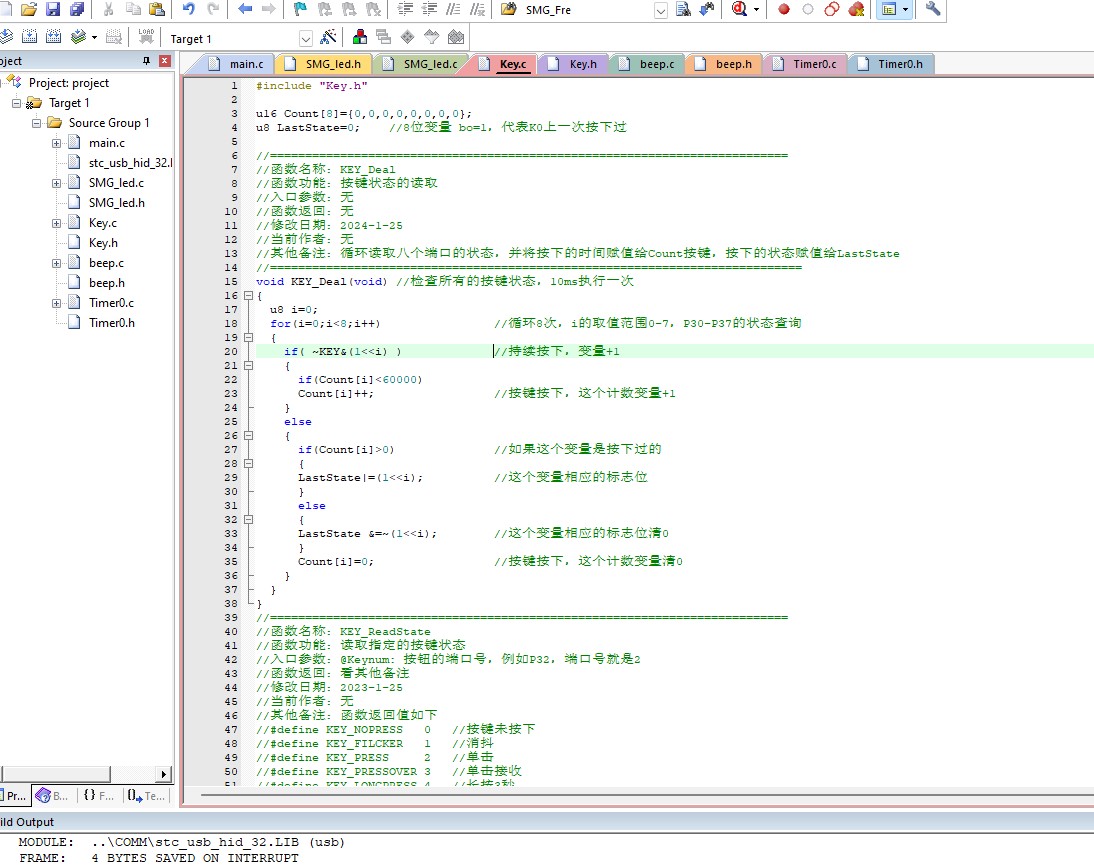The image size is (1094, 865).
Task: Open Options for Target wand
Action: tap(328, 37)
